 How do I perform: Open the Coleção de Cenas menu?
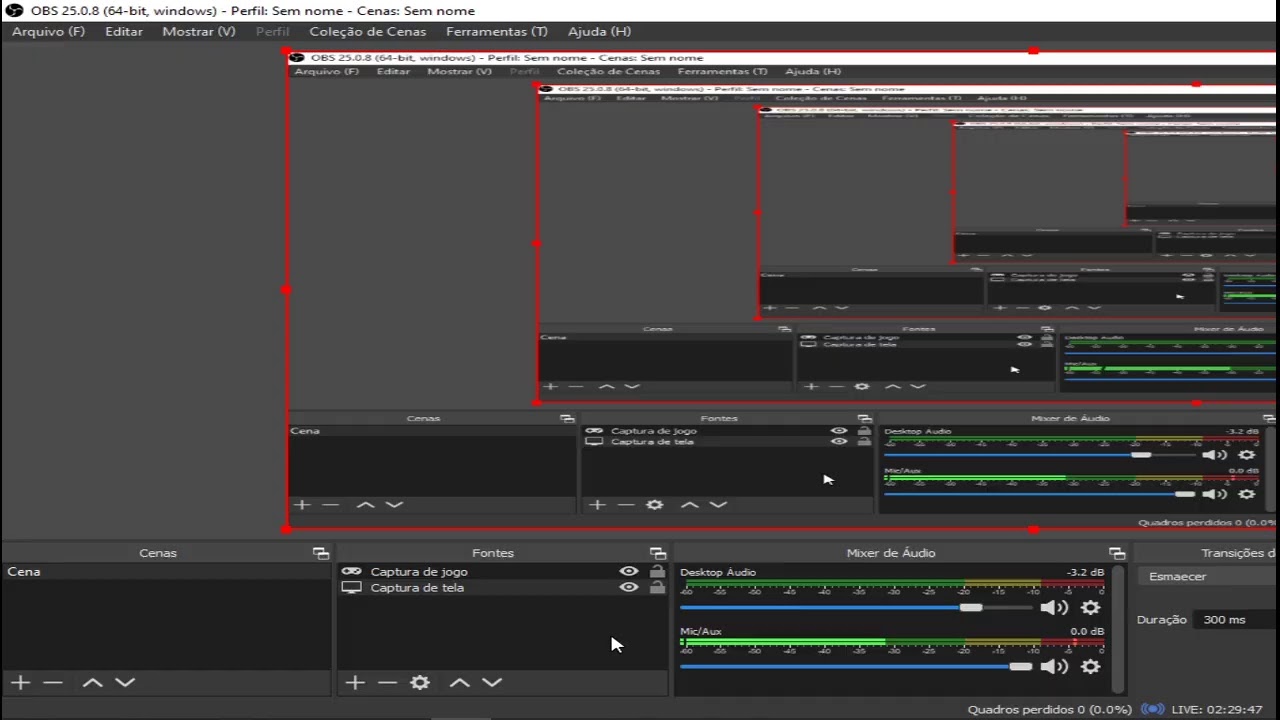368,32
